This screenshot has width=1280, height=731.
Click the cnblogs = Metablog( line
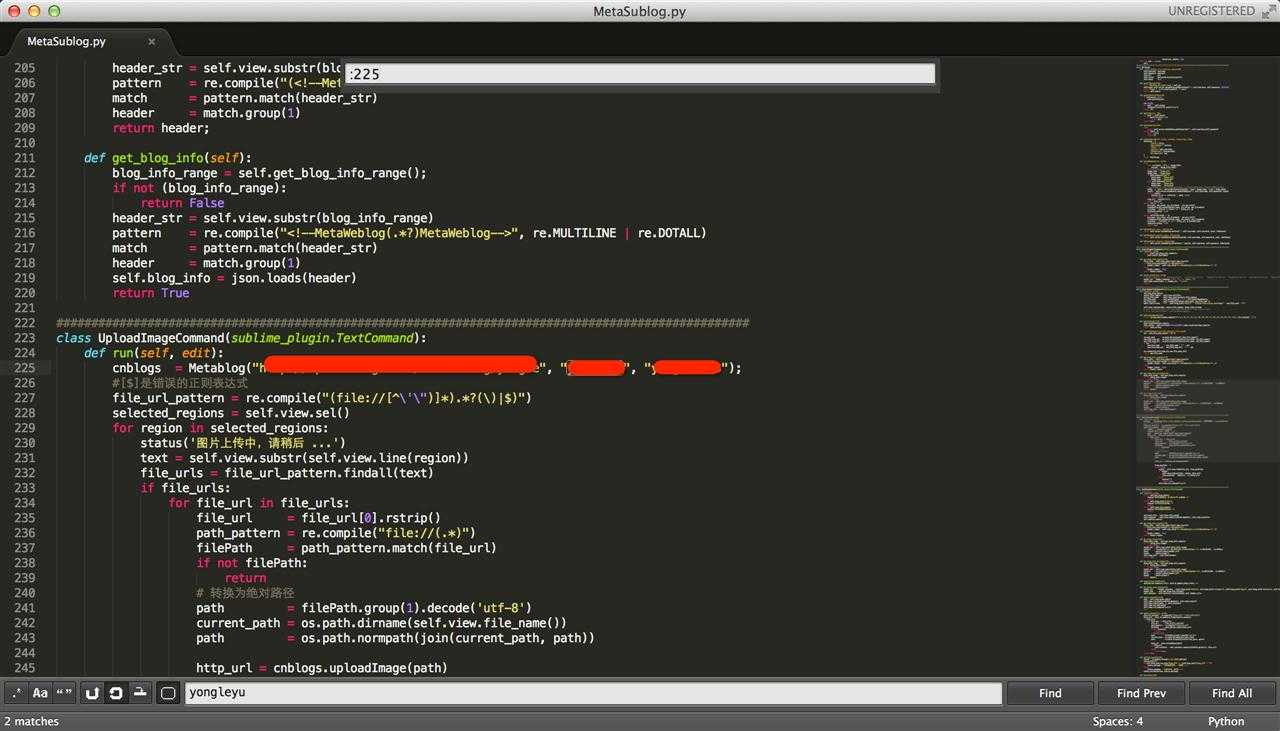pyautogui.click(x=427, y=368)
